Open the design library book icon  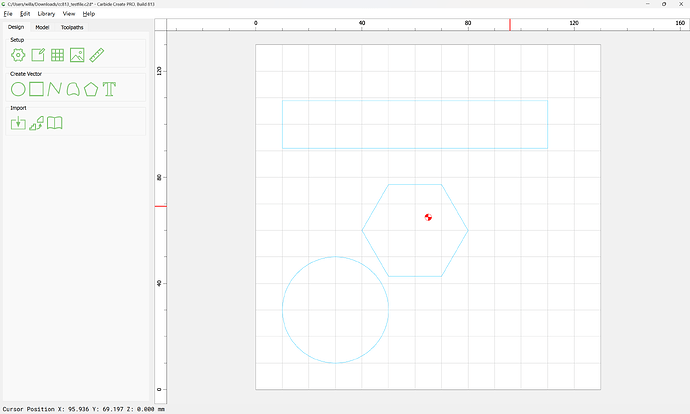[x=55, y=123]
